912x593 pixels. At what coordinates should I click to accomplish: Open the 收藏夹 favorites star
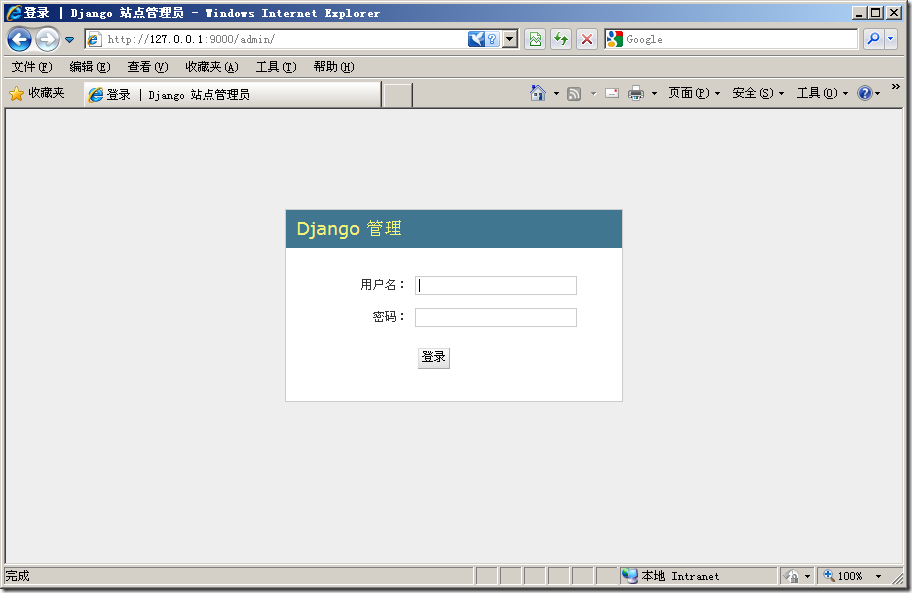coord(34,92)
